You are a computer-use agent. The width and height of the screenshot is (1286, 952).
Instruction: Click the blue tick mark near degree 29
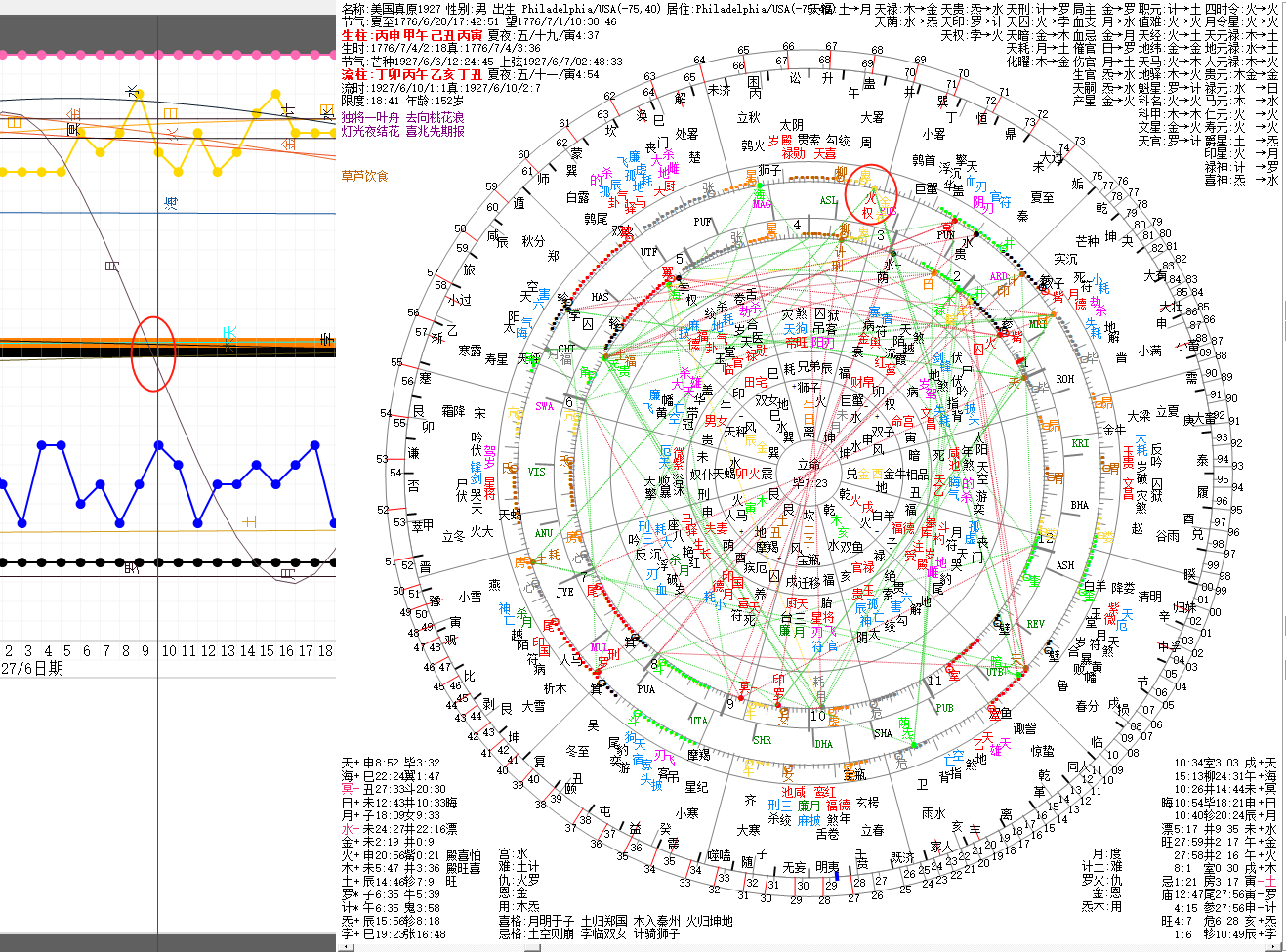[831, 884]
